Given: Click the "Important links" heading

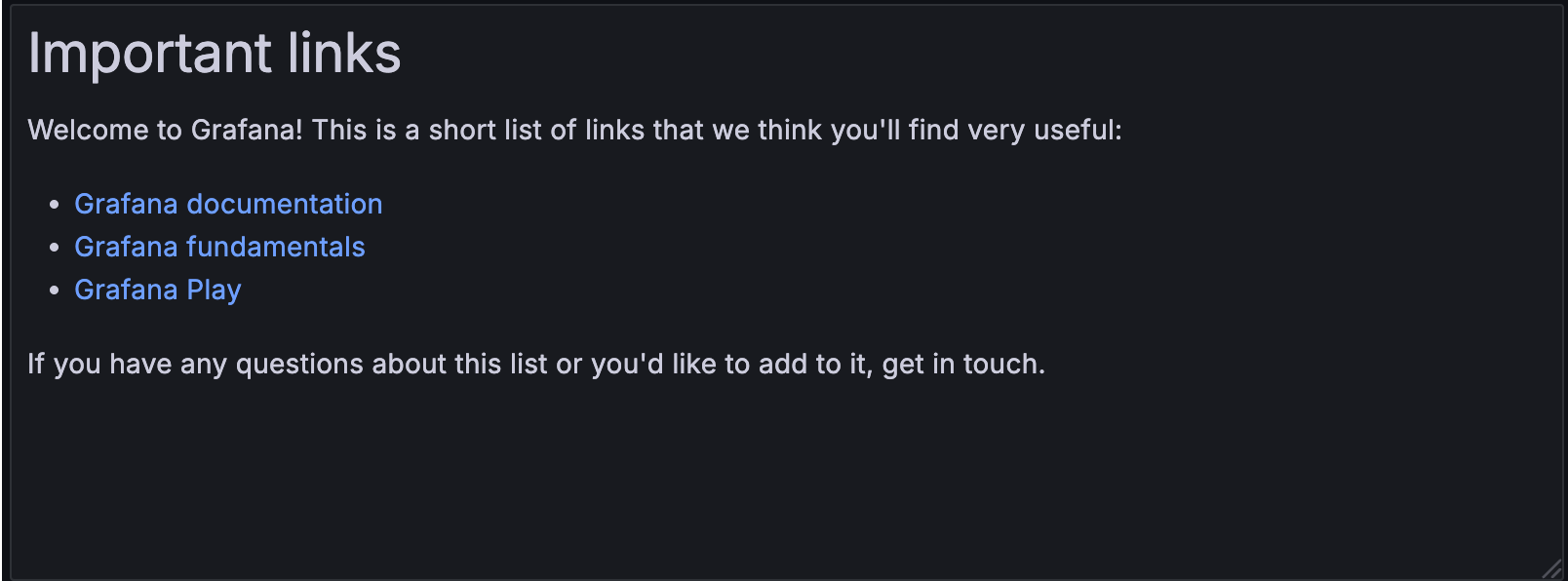Looking at the screenshot, I should [215, 54].
